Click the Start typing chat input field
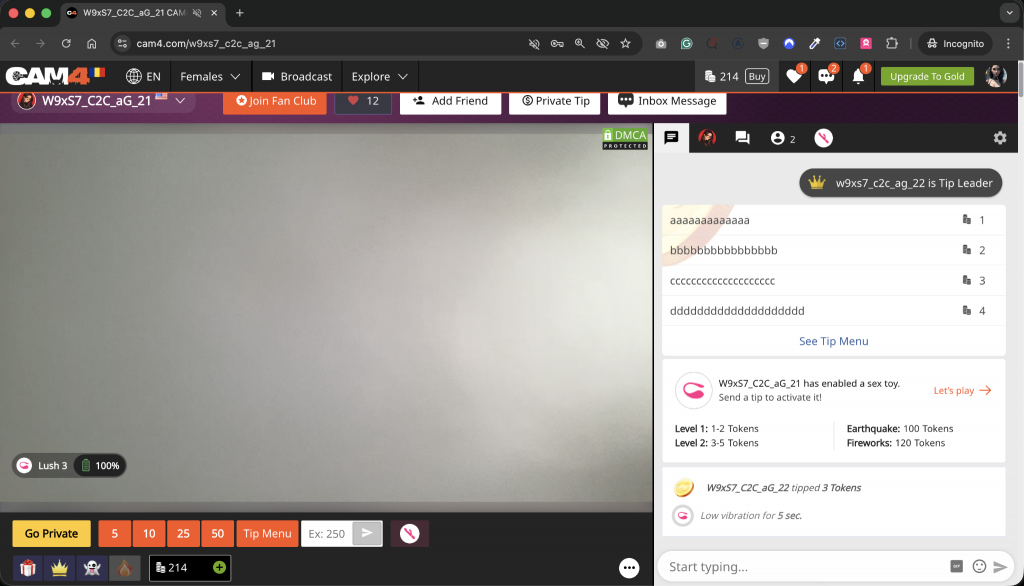The width and height of the screenshot is (1024, 586). pos(800,567)
